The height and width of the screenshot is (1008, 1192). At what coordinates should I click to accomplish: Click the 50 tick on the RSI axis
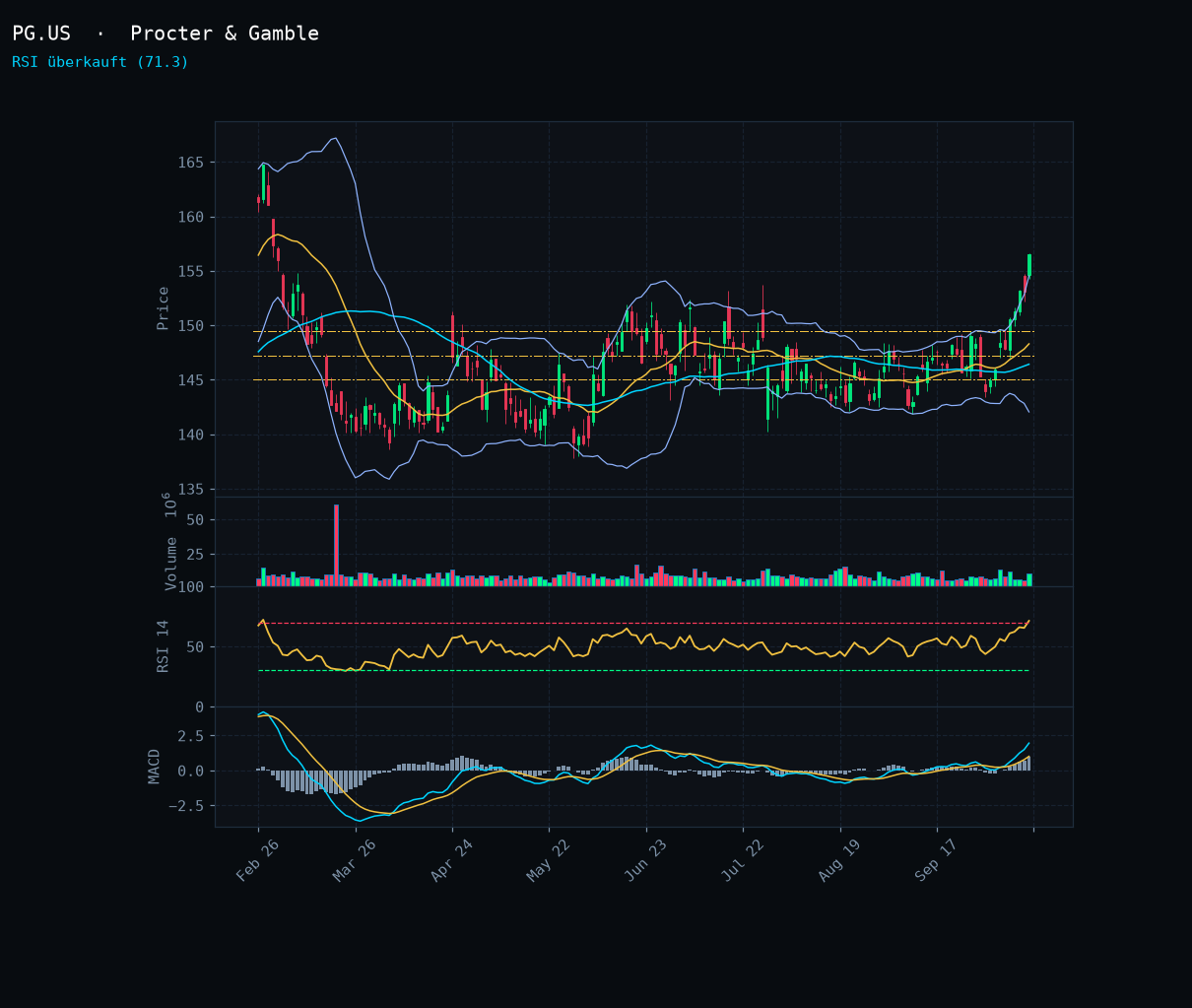pos(195,647)
